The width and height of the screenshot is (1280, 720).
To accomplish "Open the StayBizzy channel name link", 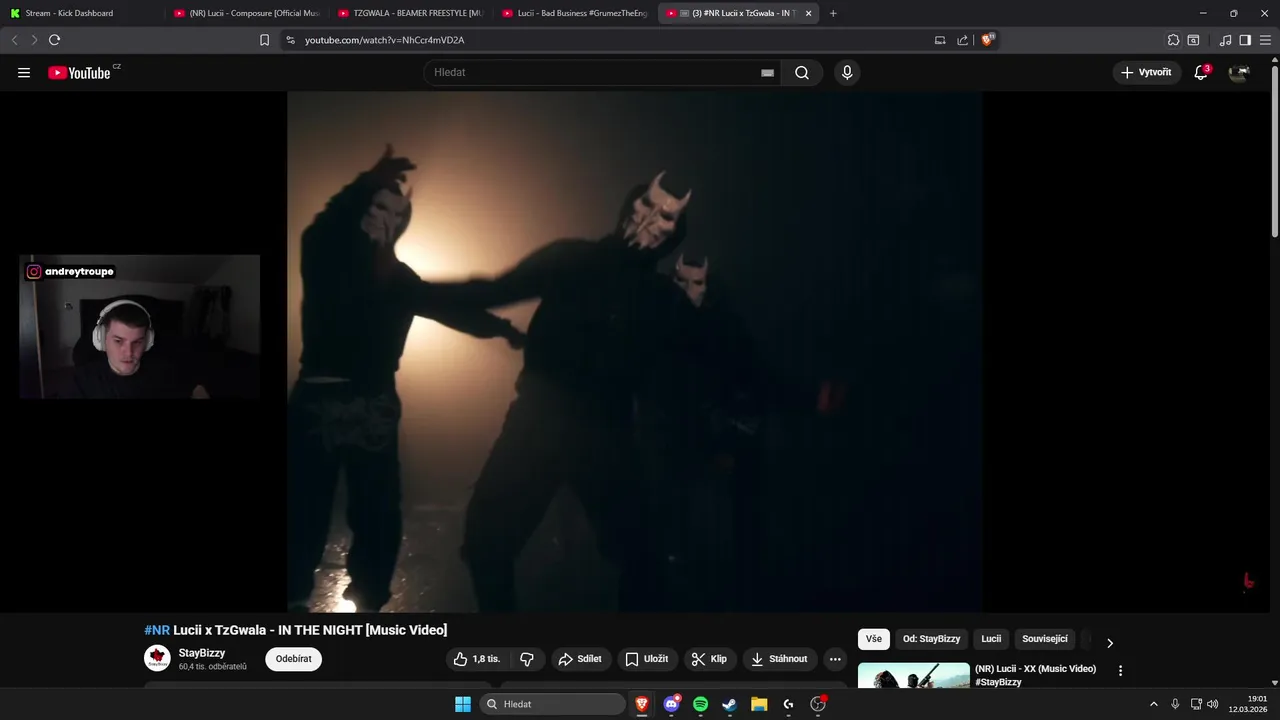I will tap(202, 653).
